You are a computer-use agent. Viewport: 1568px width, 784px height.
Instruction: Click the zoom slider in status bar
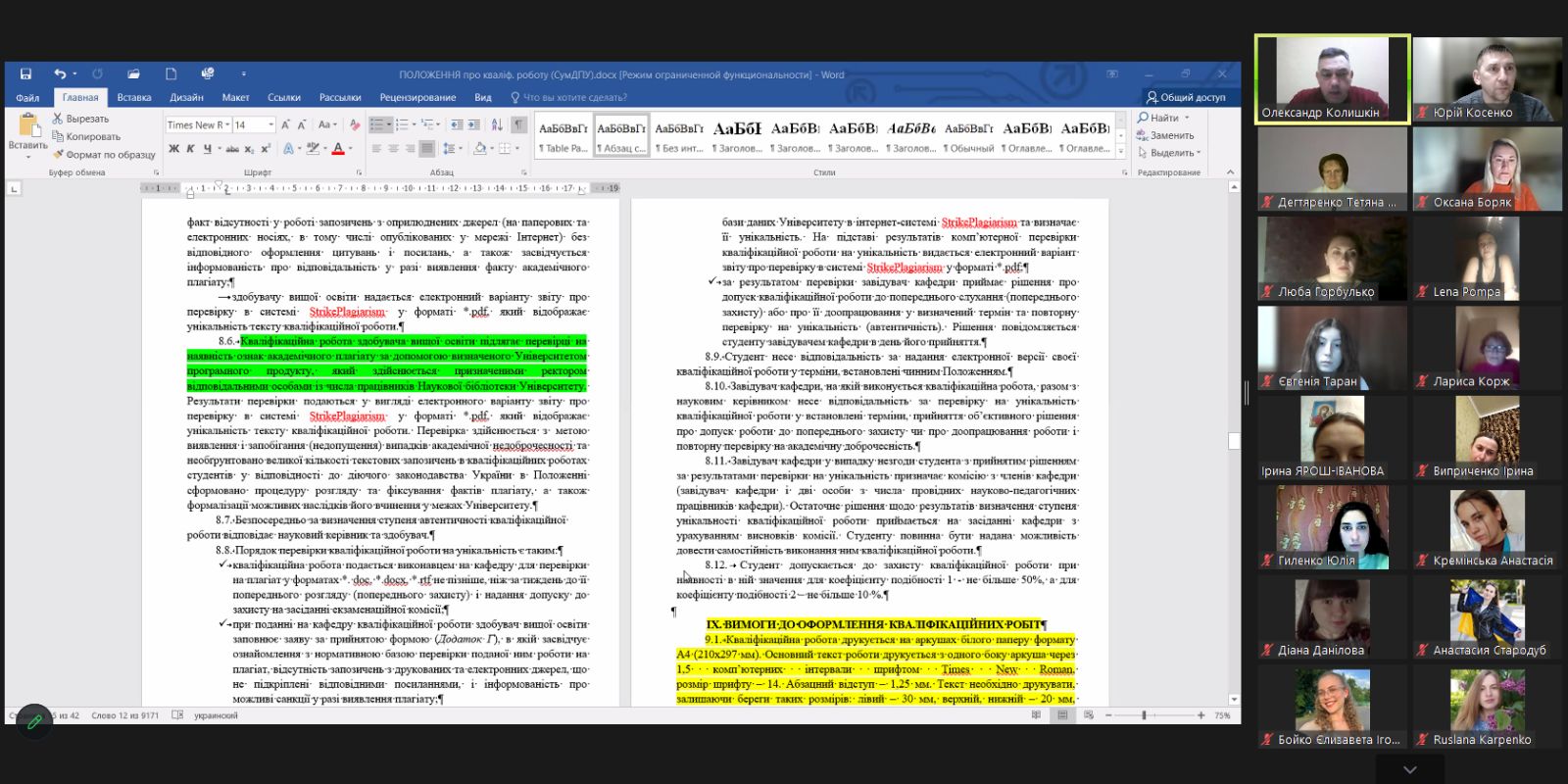pos(1156,715)
